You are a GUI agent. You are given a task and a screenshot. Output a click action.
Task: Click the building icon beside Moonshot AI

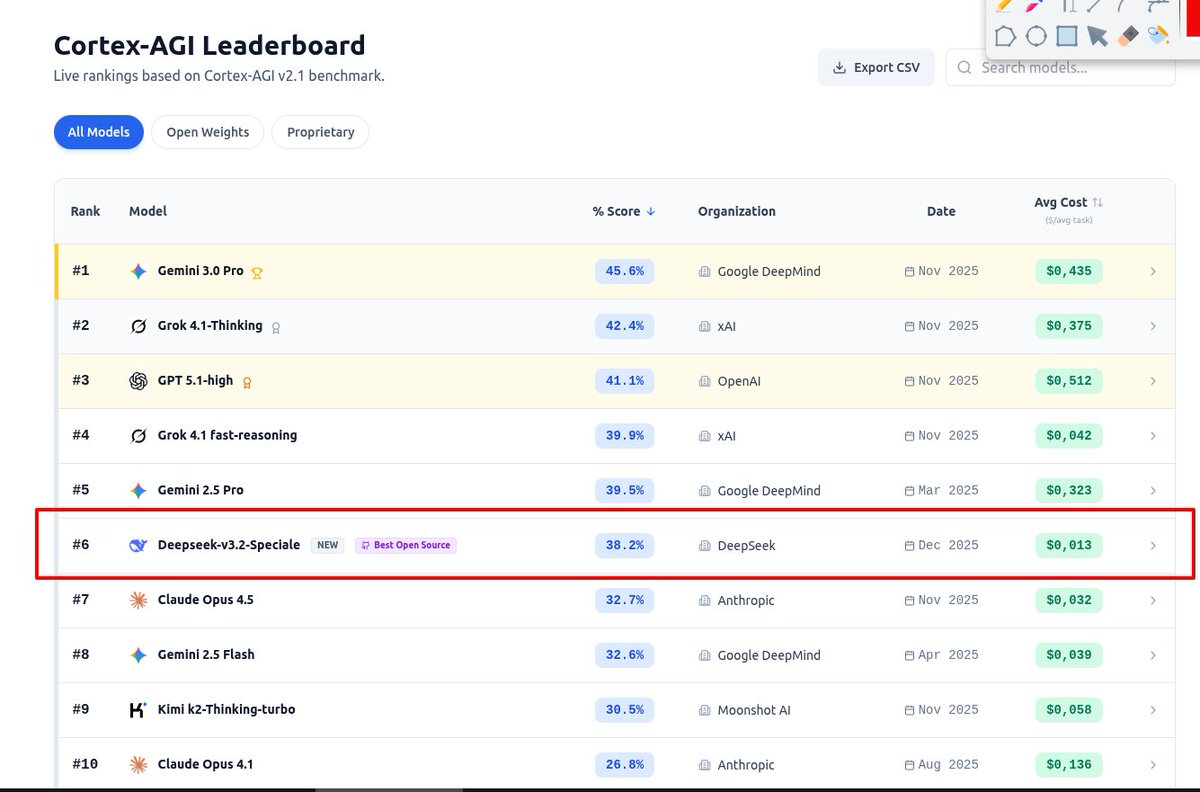(705, 710)
